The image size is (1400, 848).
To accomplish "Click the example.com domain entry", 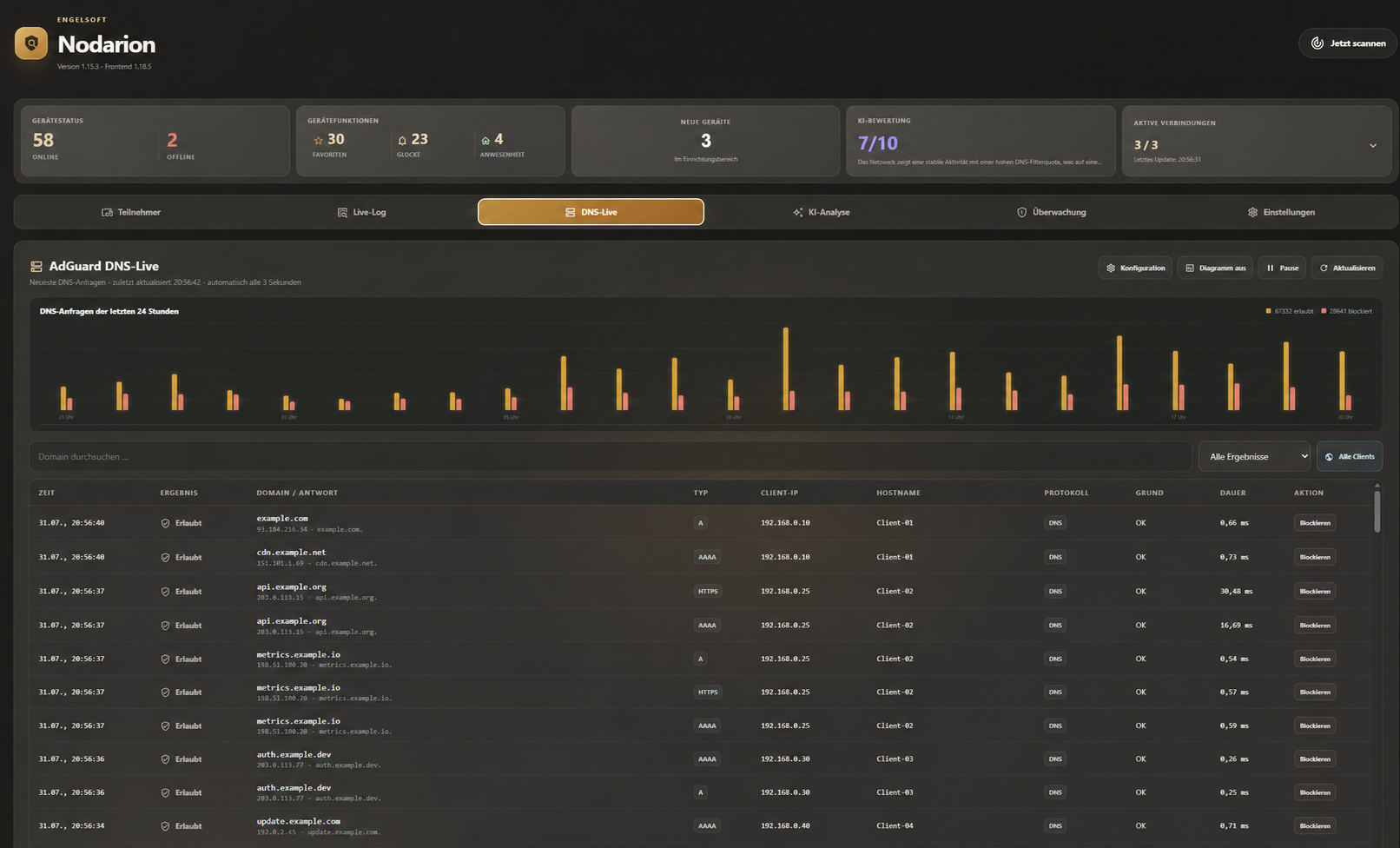I will coord(282,518).
